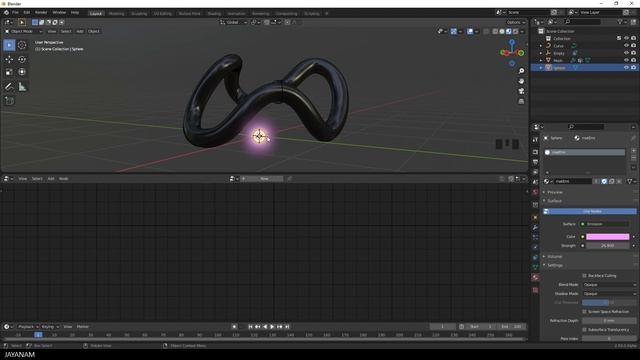The height and width of the screenshot is (360, 640).
Task: Switch to the Modeling workspace tab
Action: 116,13
